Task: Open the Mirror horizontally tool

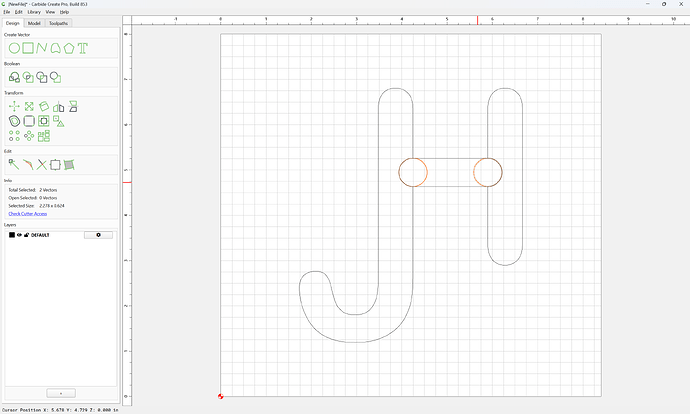Action: (x=59, y=106)
